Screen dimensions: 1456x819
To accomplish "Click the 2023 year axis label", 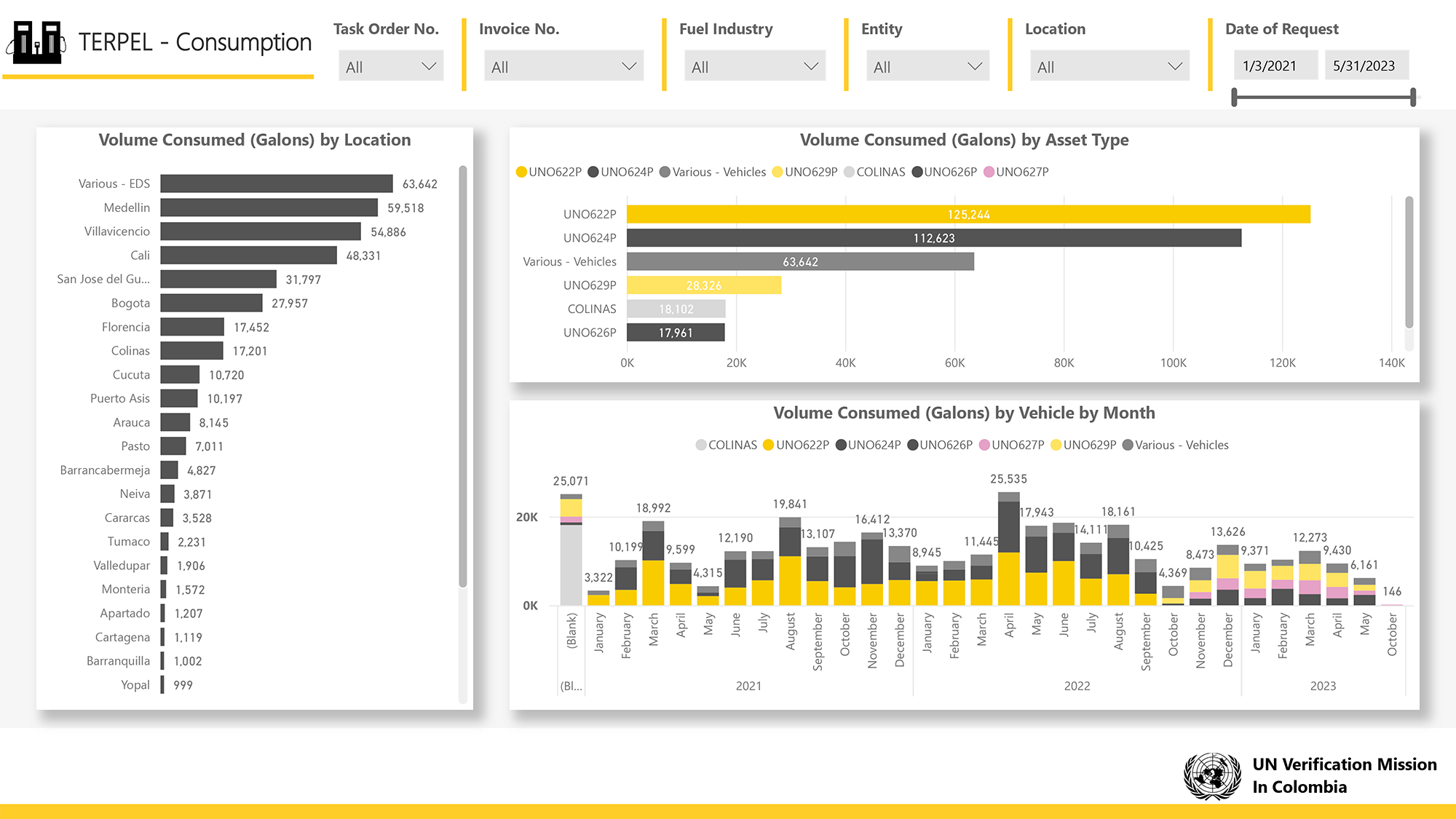I will pos(1323,686).
